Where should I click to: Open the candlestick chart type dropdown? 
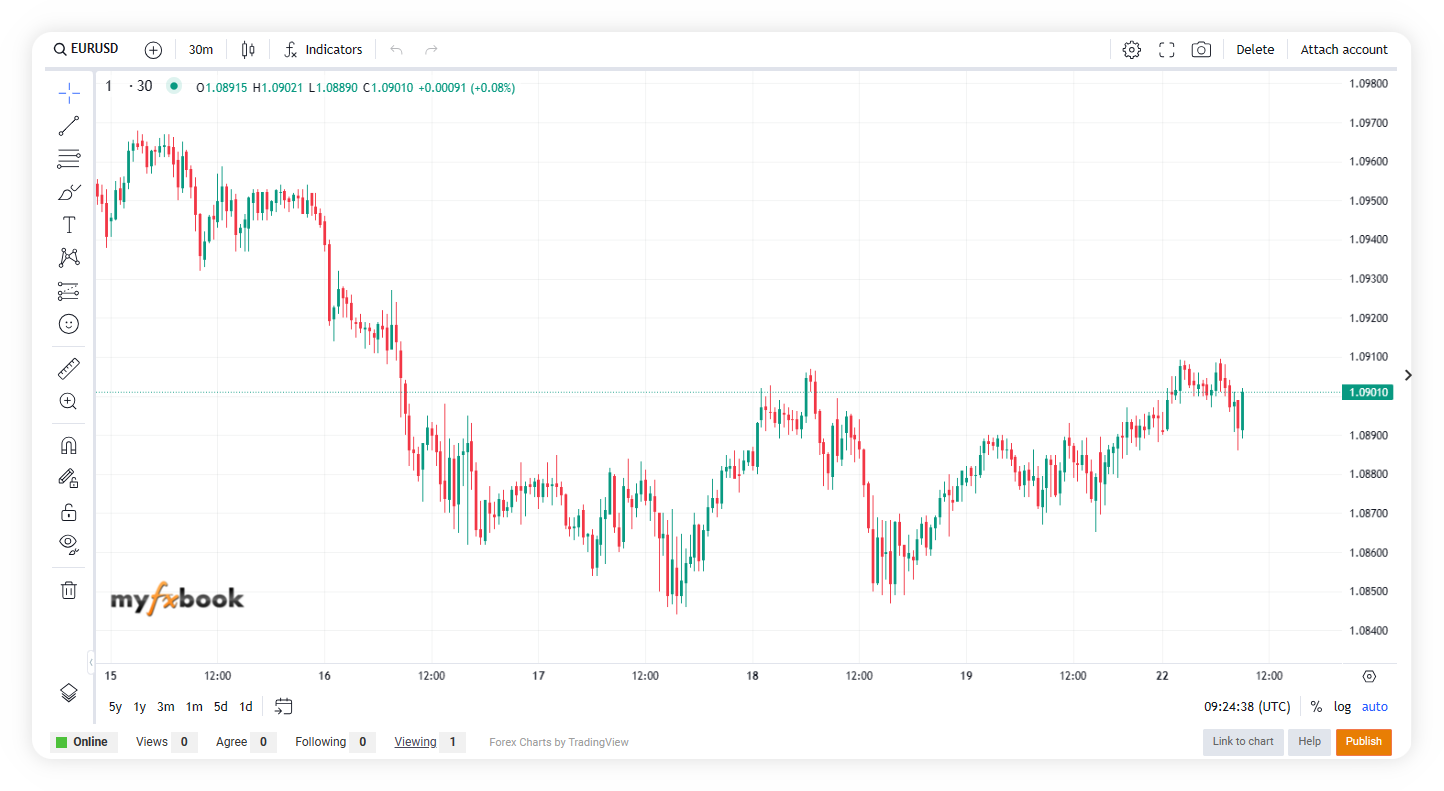[248, 50]
